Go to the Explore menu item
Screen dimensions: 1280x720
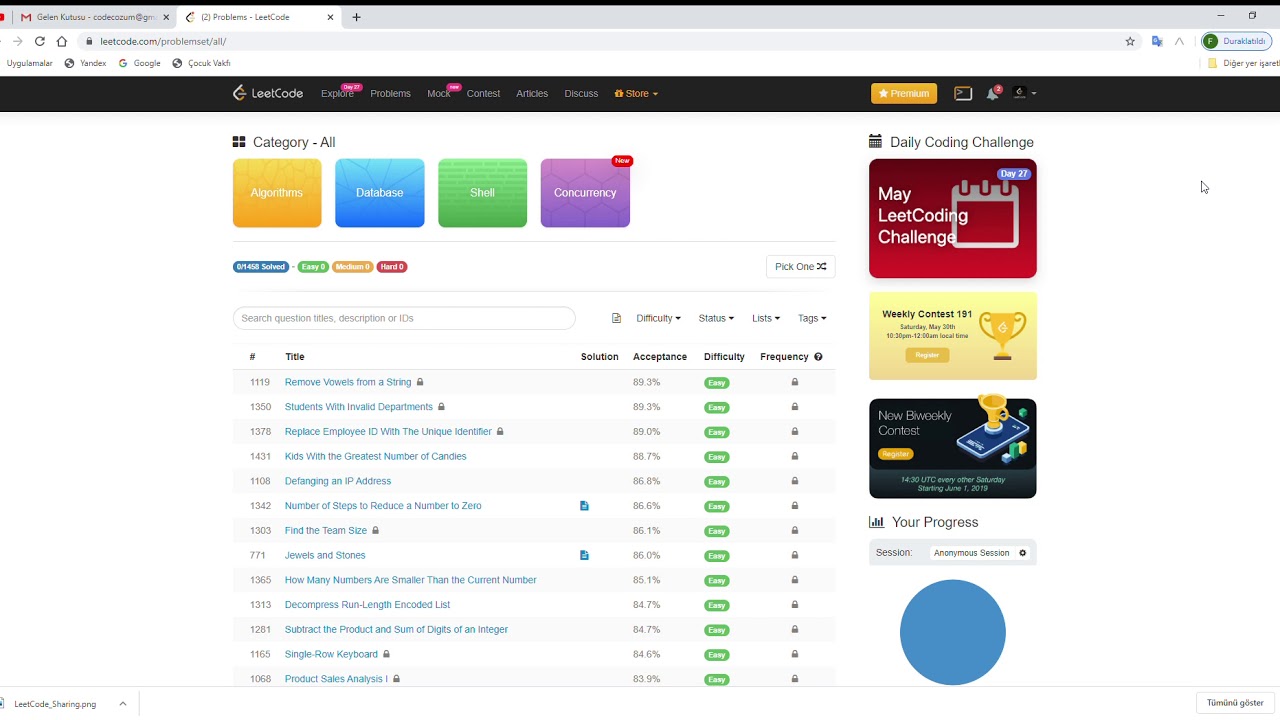[338, 93]
